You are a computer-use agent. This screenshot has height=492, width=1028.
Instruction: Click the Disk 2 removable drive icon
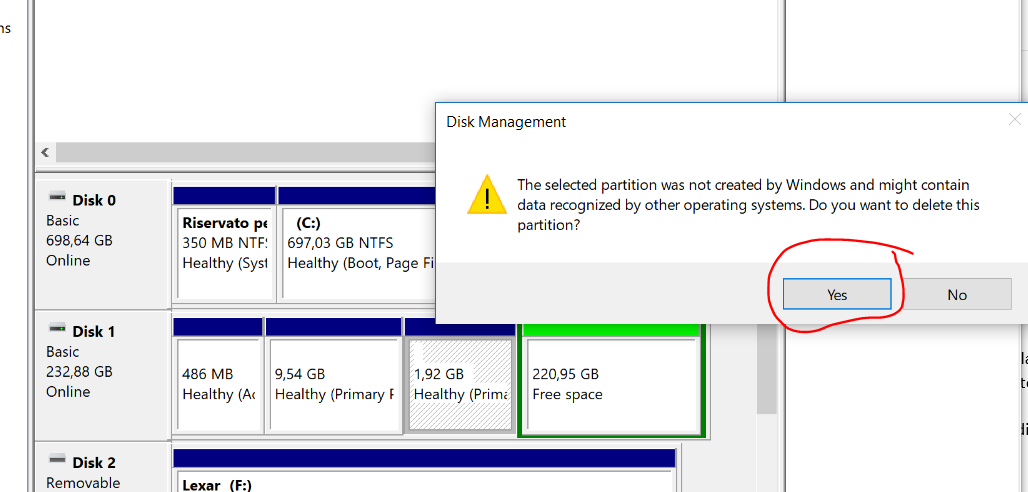coord(57,462)
